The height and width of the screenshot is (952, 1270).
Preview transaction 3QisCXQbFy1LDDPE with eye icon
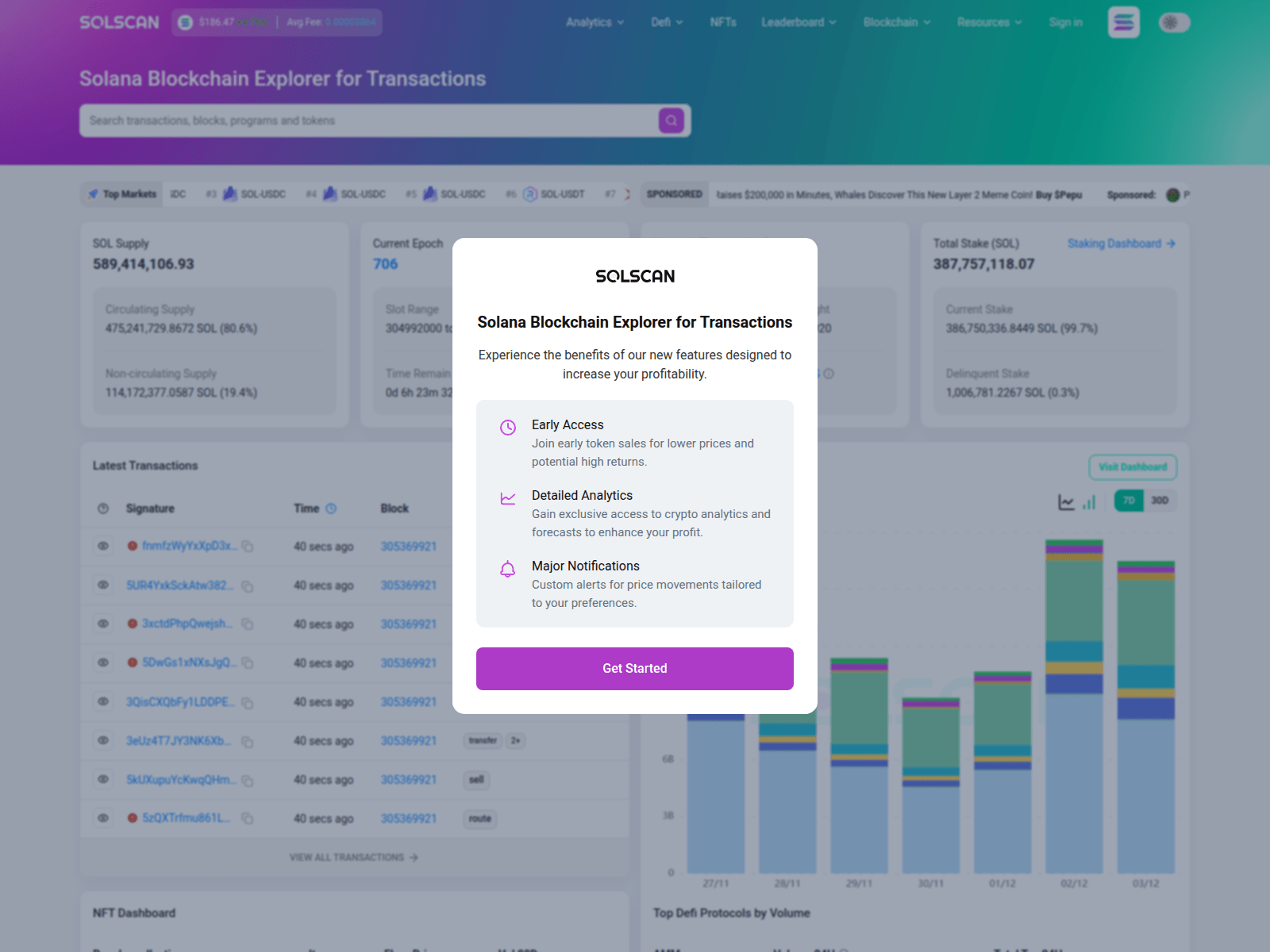[103, 701]
